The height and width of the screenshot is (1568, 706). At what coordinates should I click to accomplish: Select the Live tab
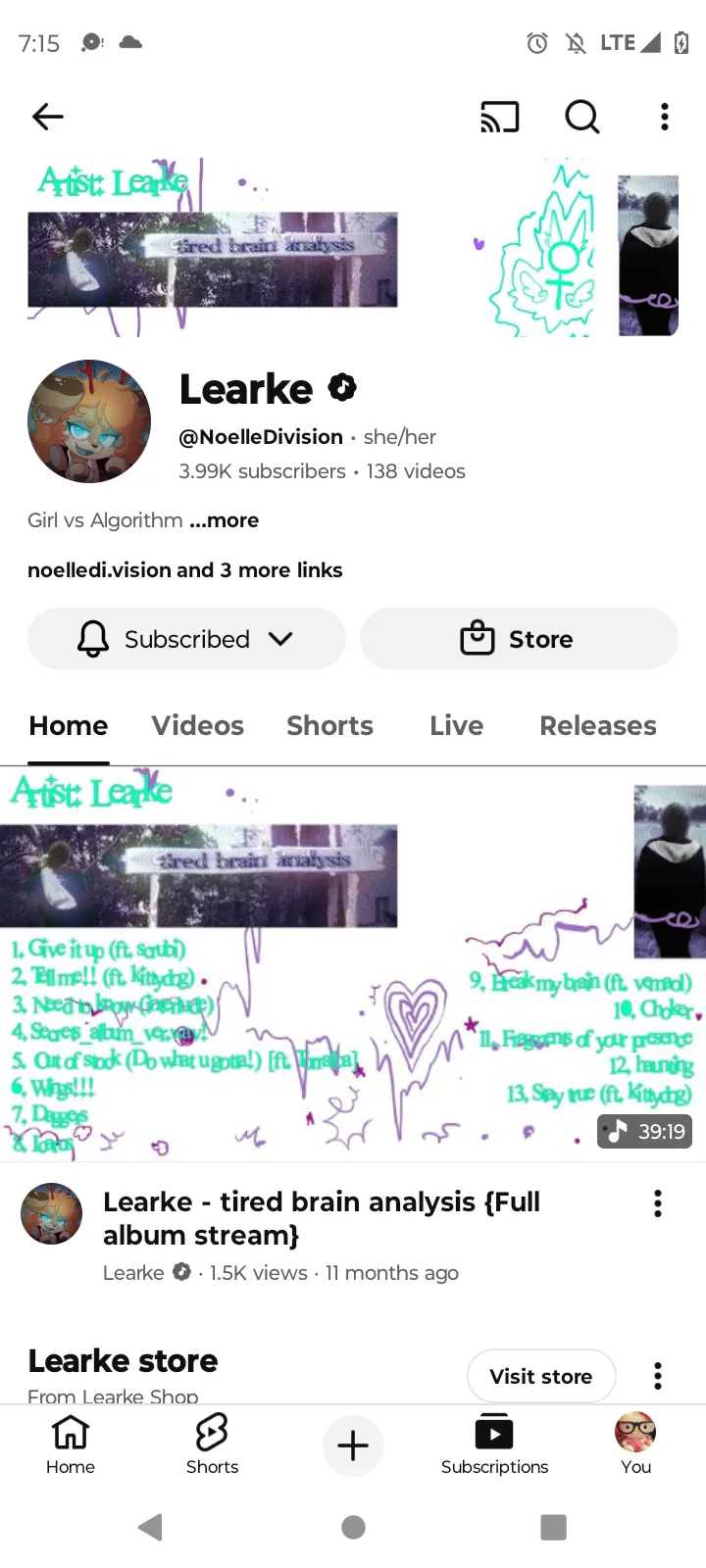coord(456,726)
